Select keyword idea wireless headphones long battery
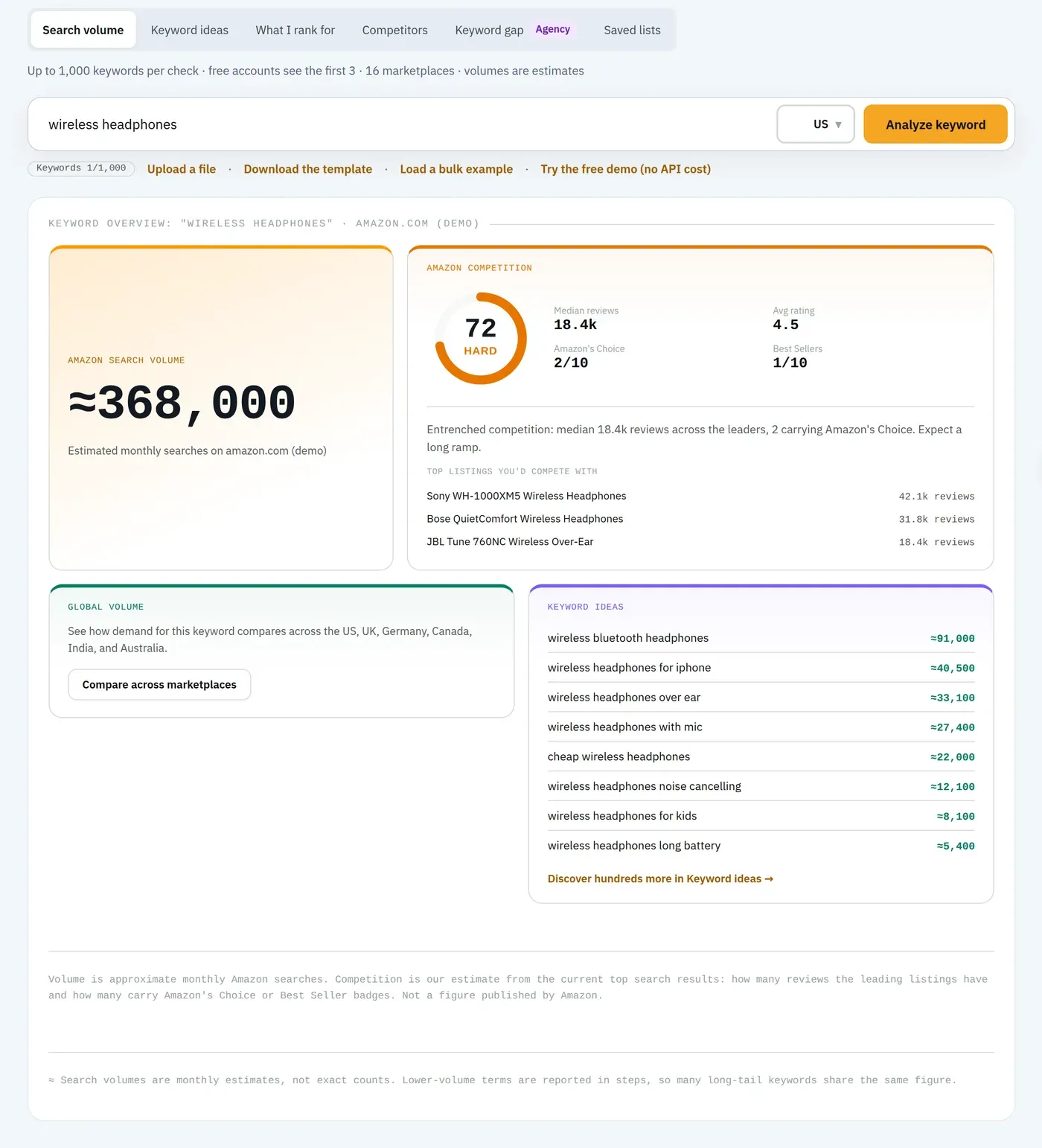Image resolution: width=1042 pixels, height=1148 pixels. (761, 846)
